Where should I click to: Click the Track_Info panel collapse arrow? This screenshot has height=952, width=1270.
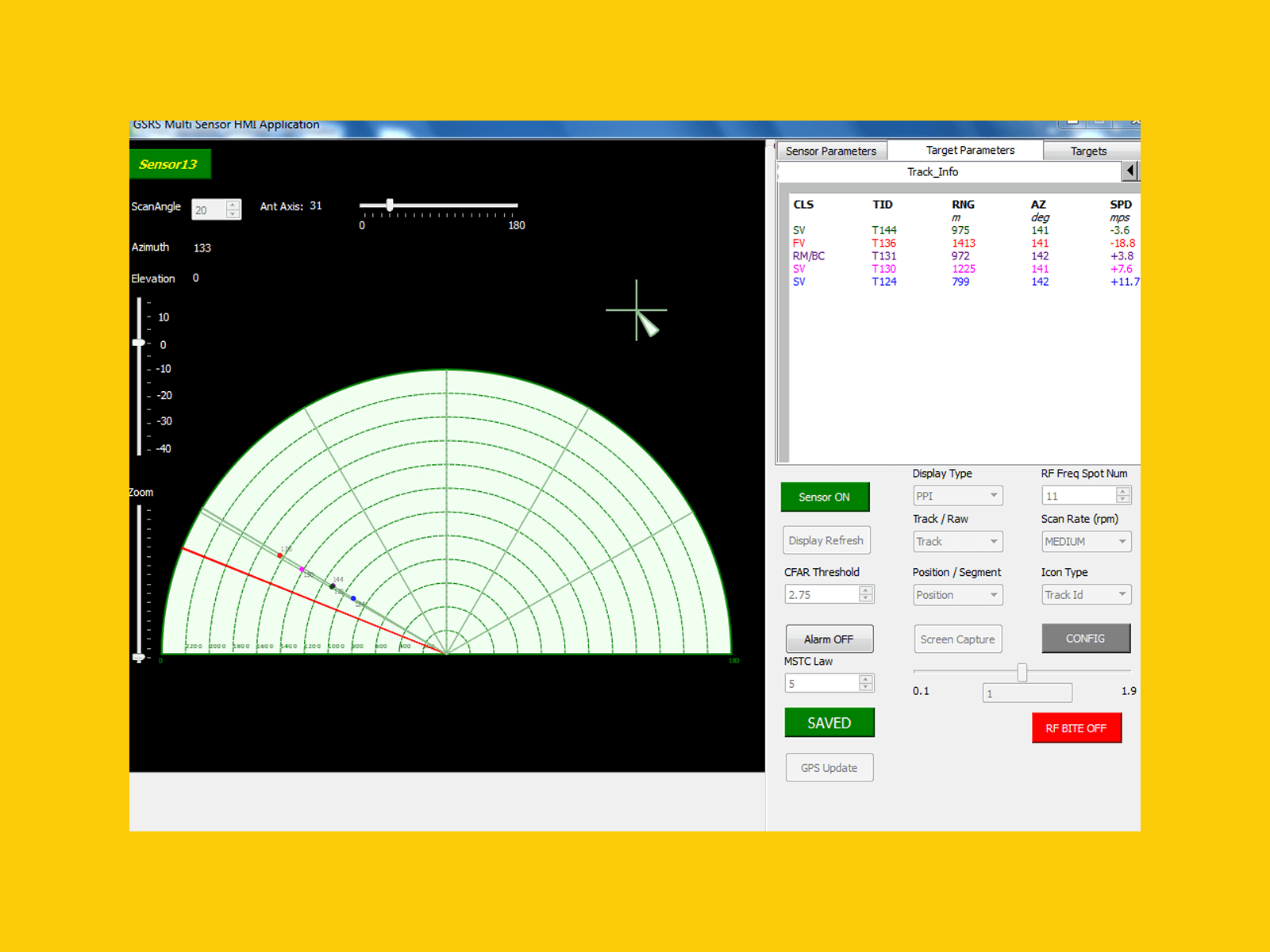[x=1130, y=171]
